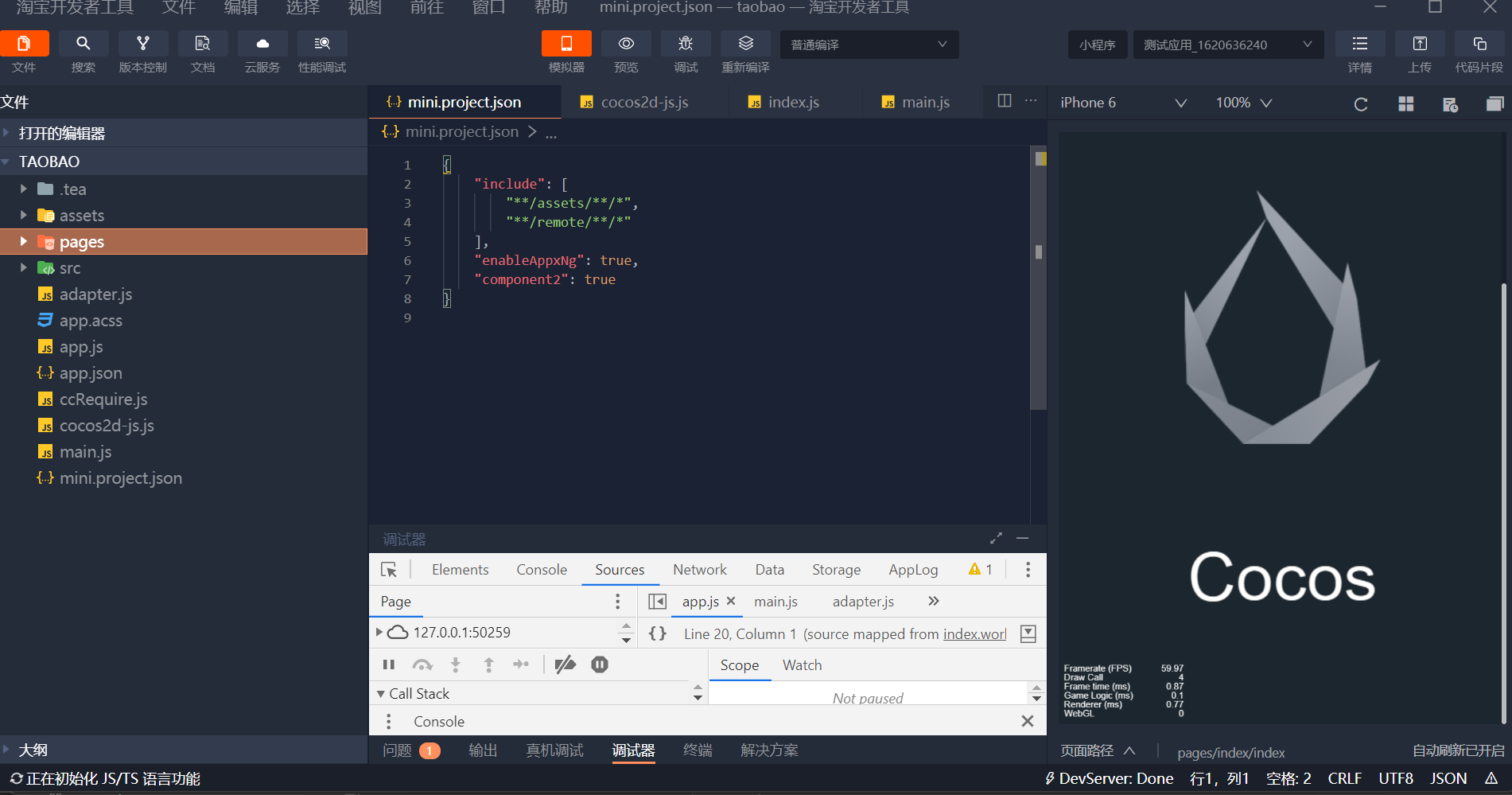The width and height of the screenshot is (1512, 795).
Task: Pretty print source with braces icon
Action: click(658, 633)
